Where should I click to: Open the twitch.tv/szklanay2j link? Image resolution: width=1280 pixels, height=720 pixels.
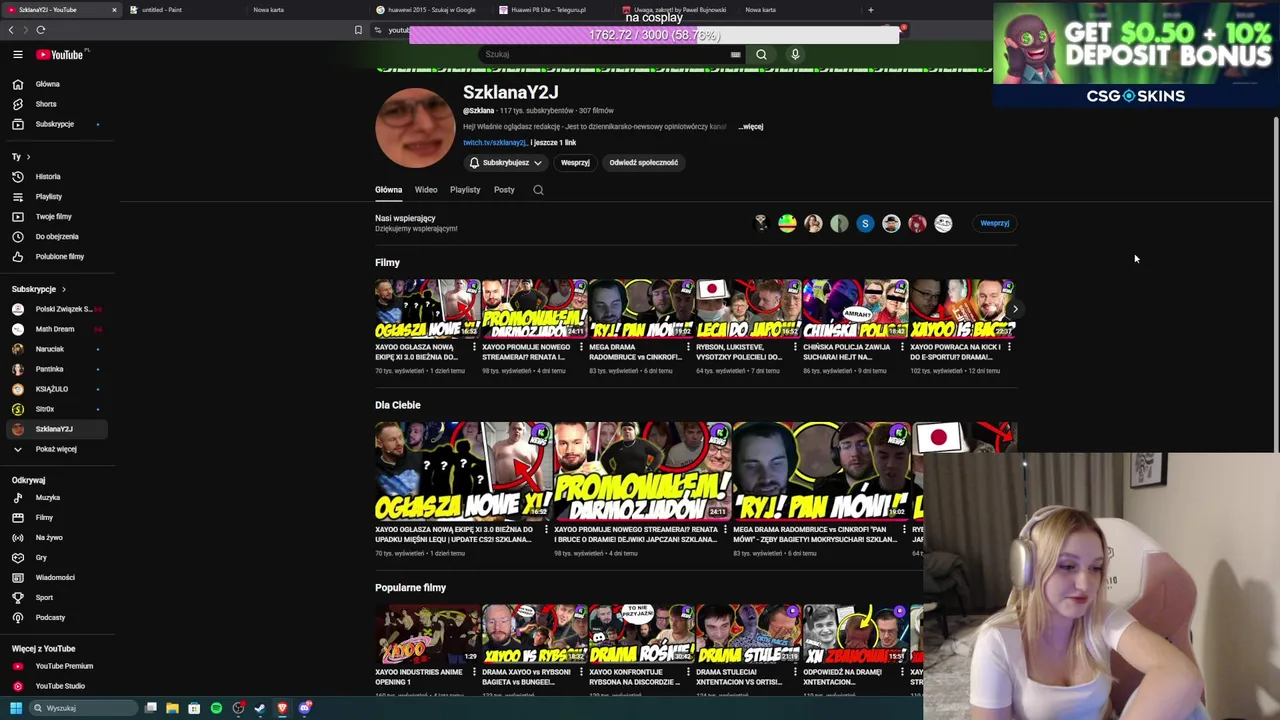[494, 143]
